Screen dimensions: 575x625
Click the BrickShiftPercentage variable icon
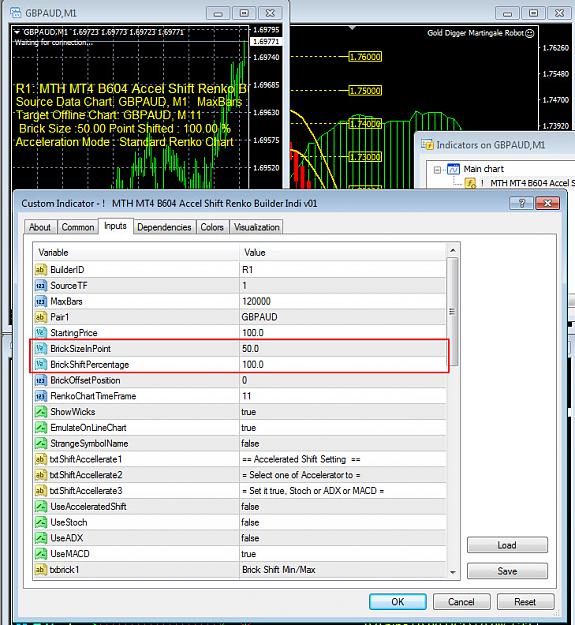tap(41, 365)
